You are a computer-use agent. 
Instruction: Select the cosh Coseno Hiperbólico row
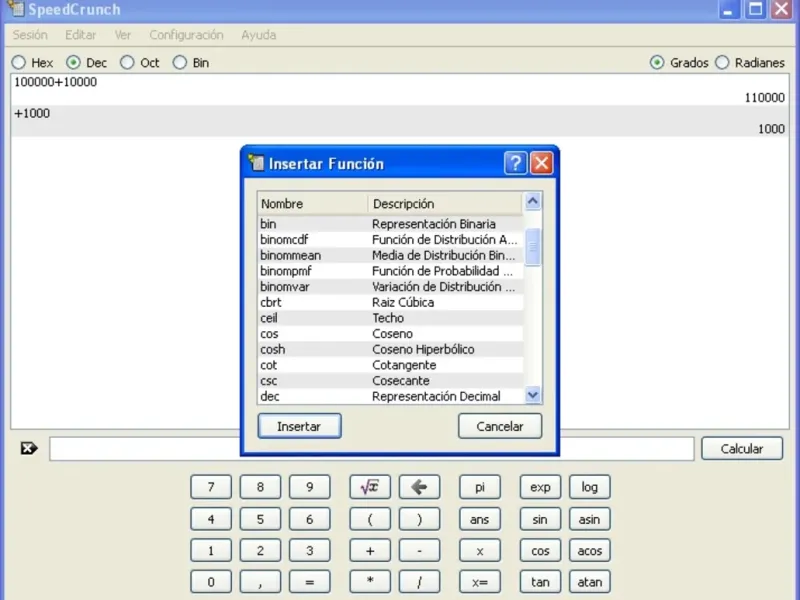390,349
